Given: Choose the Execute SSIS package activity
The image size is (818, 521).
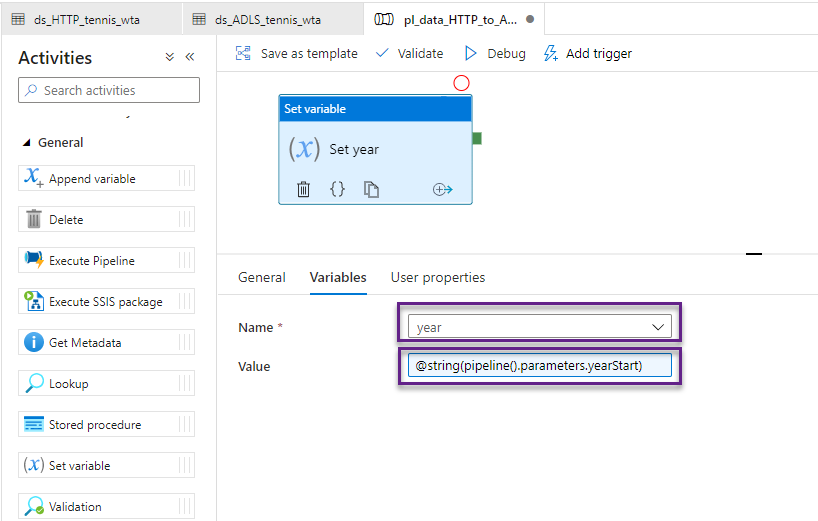Looking at the screenshot, I should [106, 302].
